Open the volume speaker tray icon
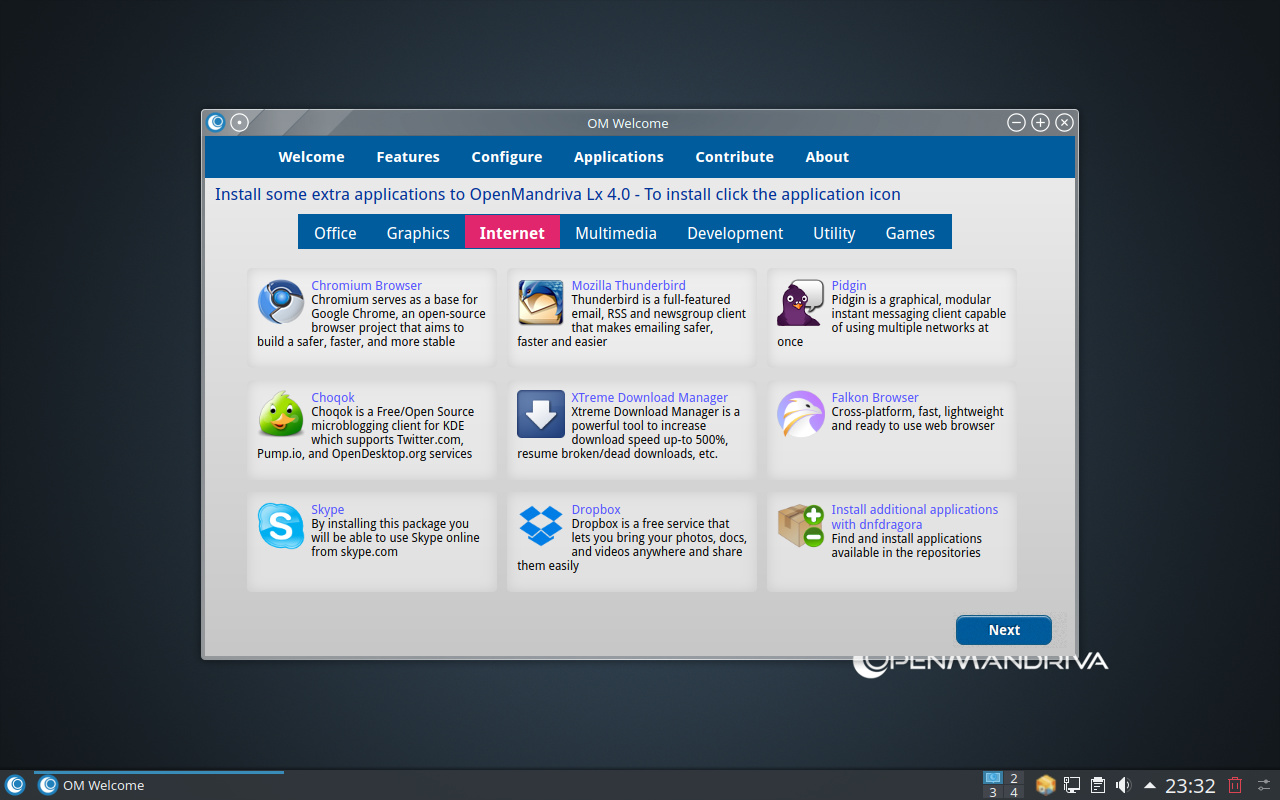The width and height of the screenshot is (1280, 800). coord(1123,785)
